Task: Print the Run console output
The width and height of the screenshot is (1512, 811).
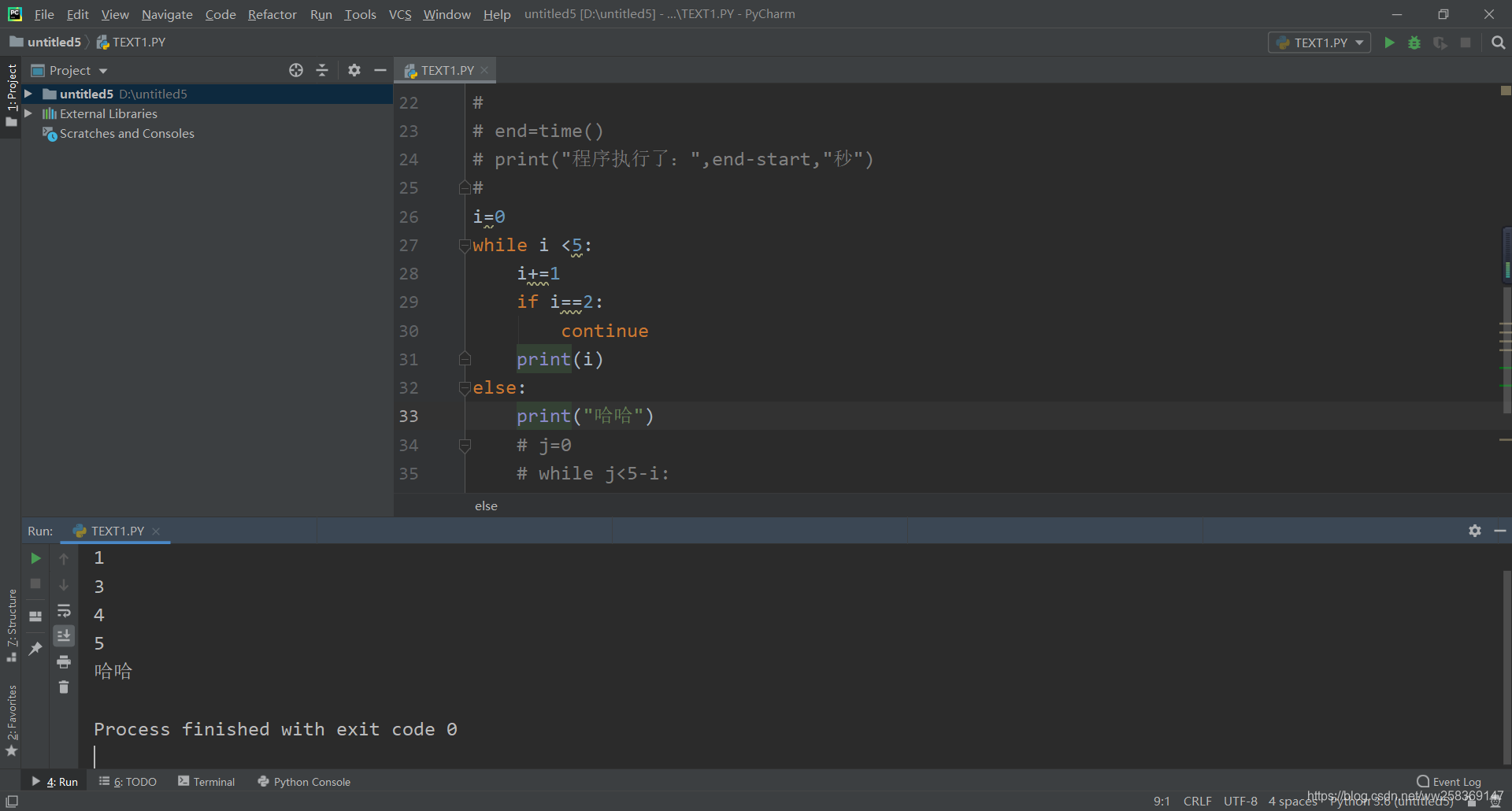Action: 64,661
